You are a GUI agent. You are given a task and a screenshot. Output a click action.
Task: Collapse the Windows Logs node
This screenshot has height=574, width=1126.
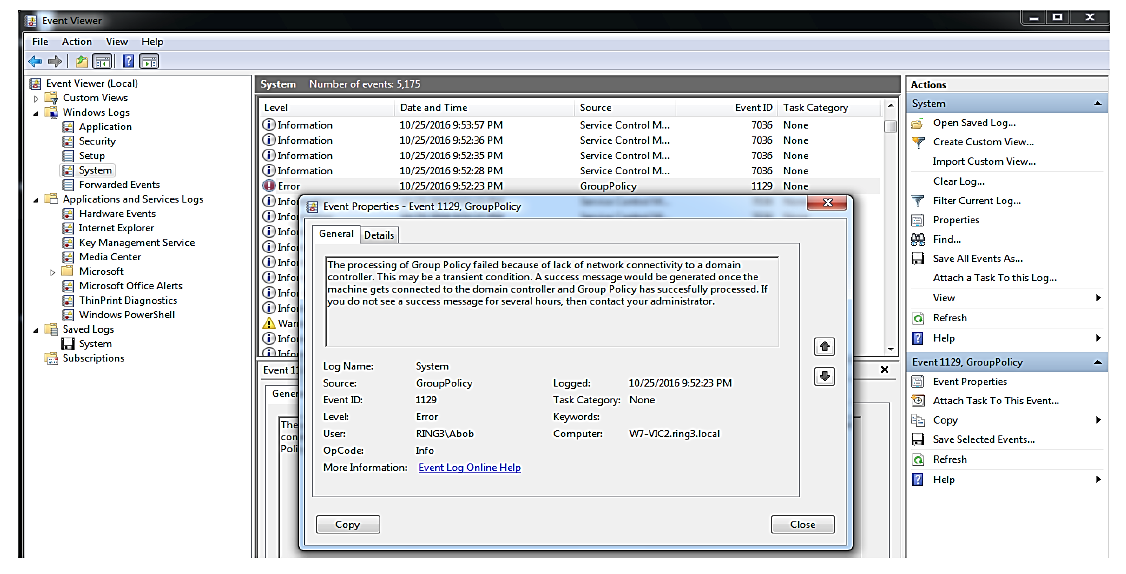(x=36, y=113)
